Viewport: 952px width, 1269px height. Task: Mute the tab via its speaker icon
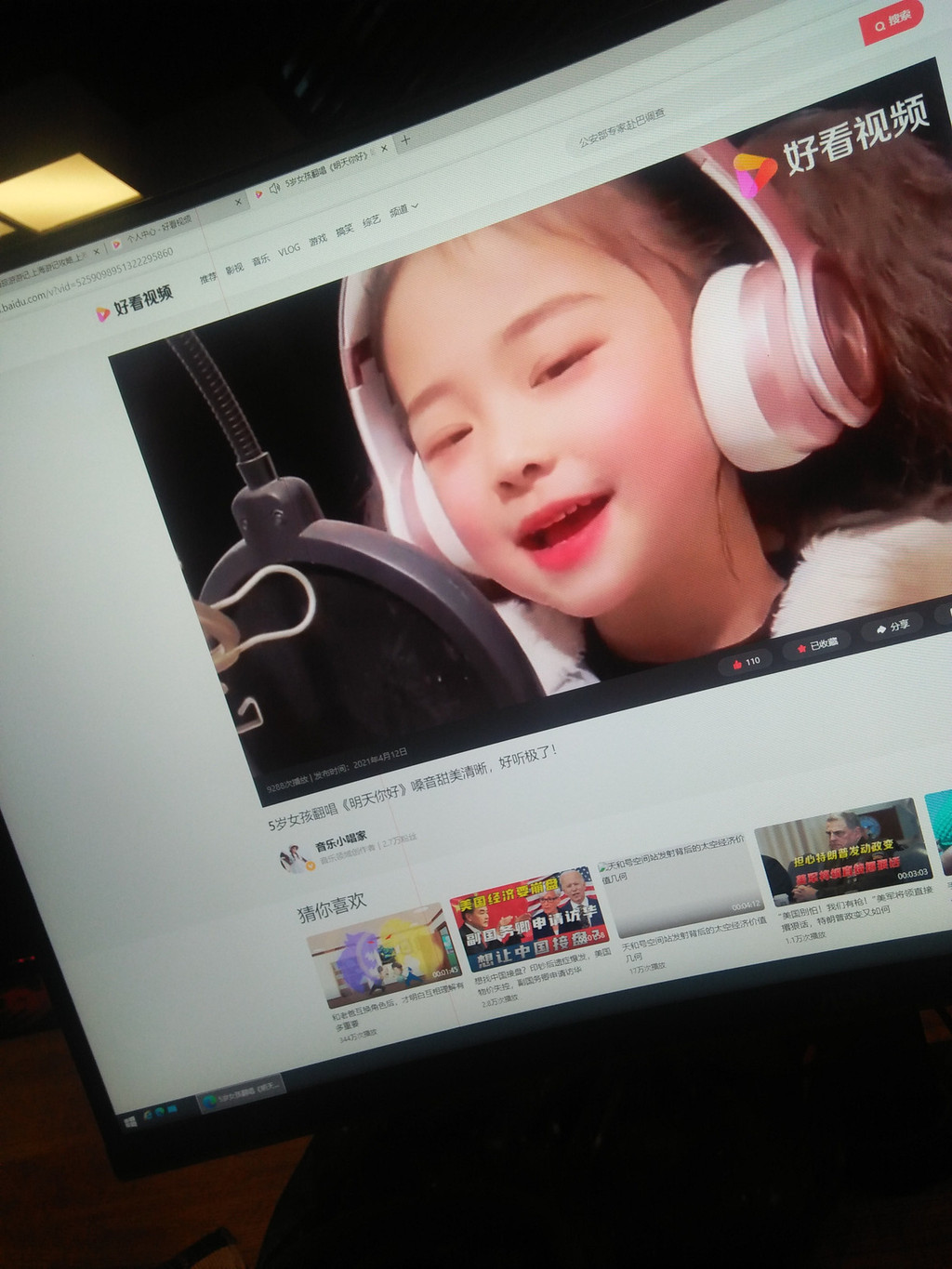(274, 188)
